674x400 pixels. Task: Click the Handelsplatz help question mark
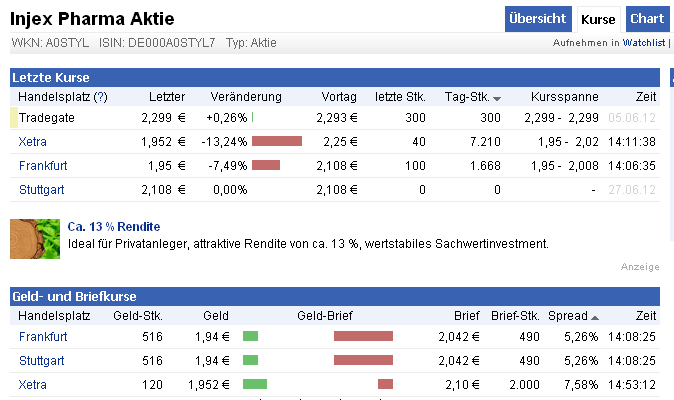[101, 97]
